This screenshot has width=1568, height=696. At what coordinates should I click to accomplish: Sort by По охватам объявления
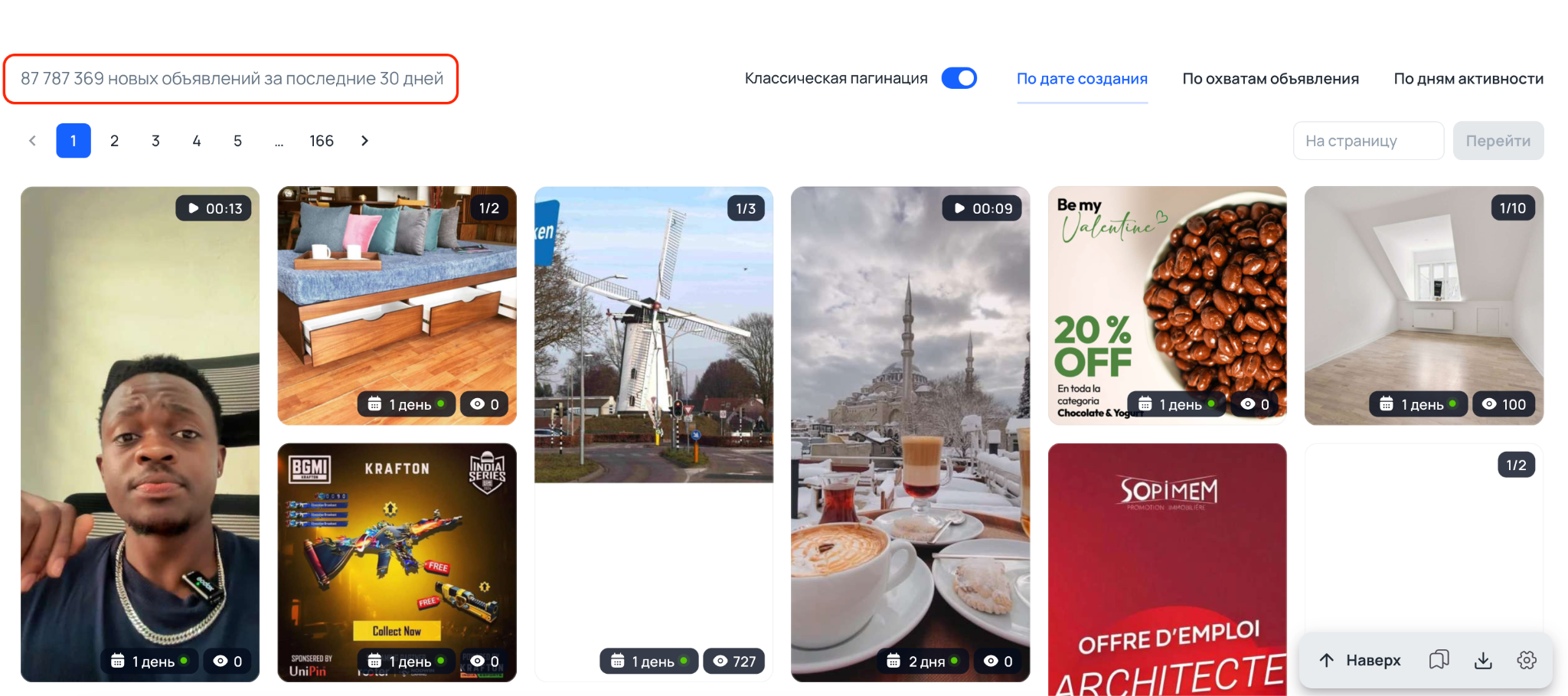pyautogui.click(x=1270, y=79)
